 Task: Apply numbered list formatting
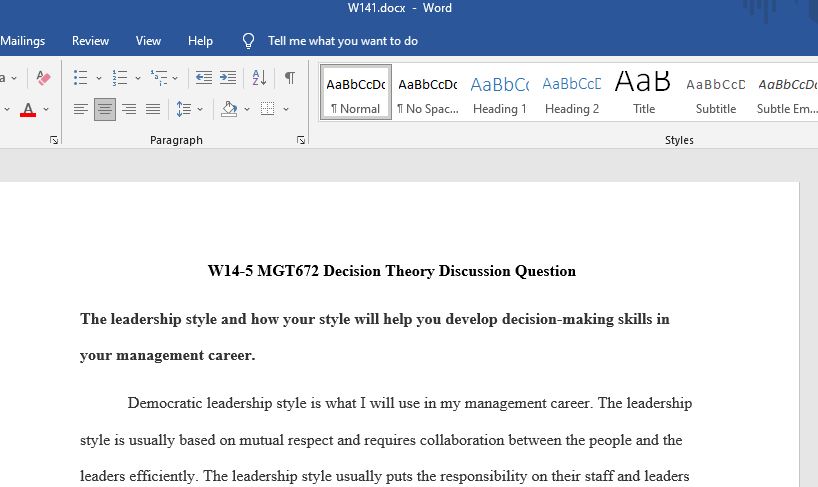pyautogui.click(x=119, y=78)
